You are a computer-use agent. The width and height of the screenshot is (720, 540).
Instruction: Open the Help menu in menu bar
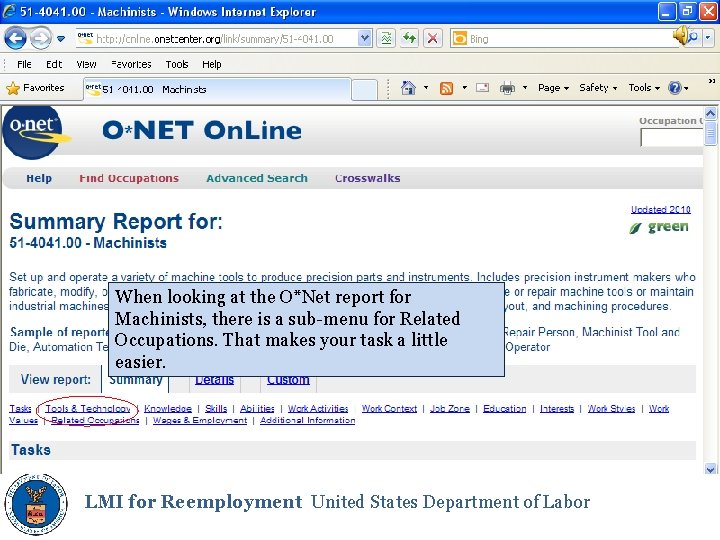click(212, 64)
